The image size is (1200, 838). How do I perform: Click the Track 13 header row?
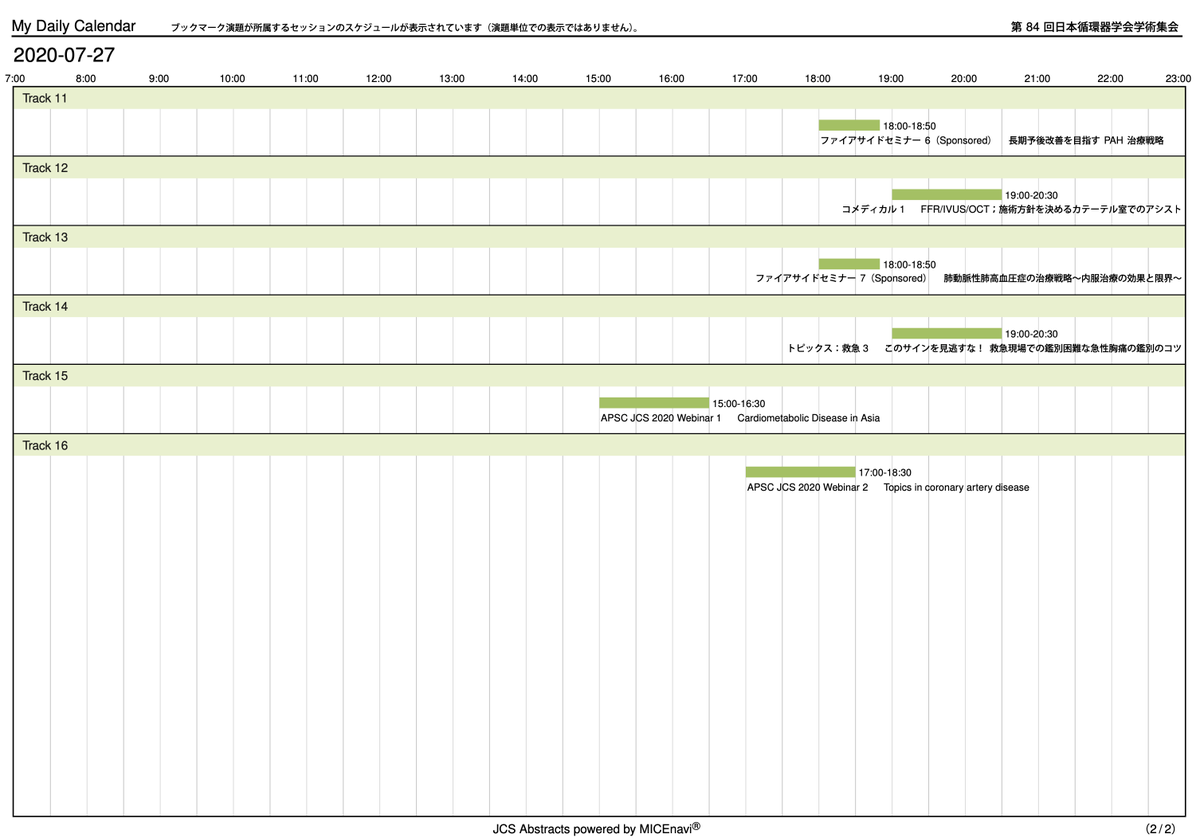tap(600, 237)
